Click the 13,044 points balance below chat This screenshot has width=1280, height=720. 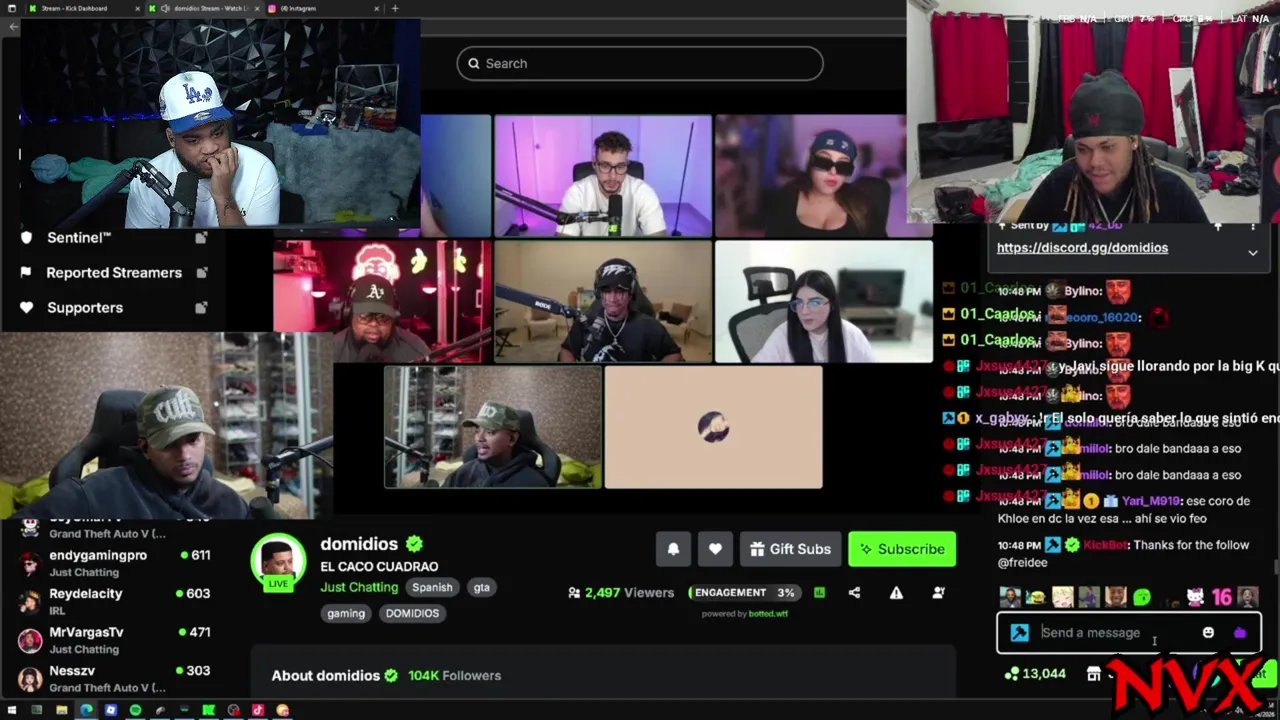(x=1036, y=674)
